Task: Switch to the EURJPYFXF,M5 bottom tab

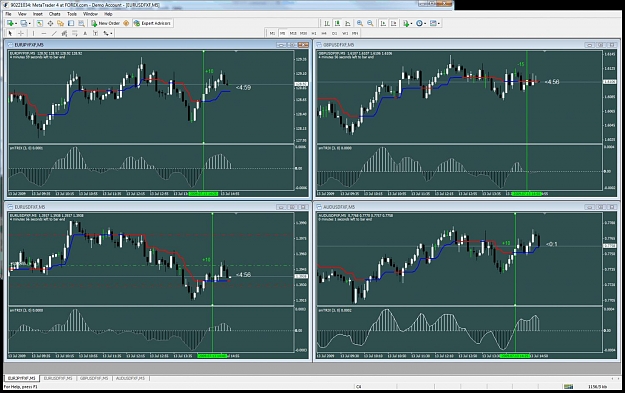Action: [x=22, y=378]
